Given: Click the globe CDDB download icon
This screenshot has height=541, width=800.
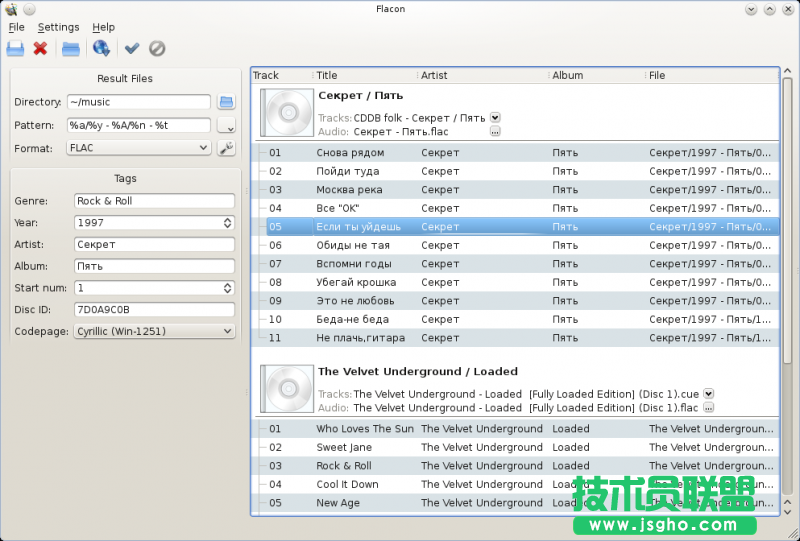Looking at the screenshot, I should click(101, 48).
